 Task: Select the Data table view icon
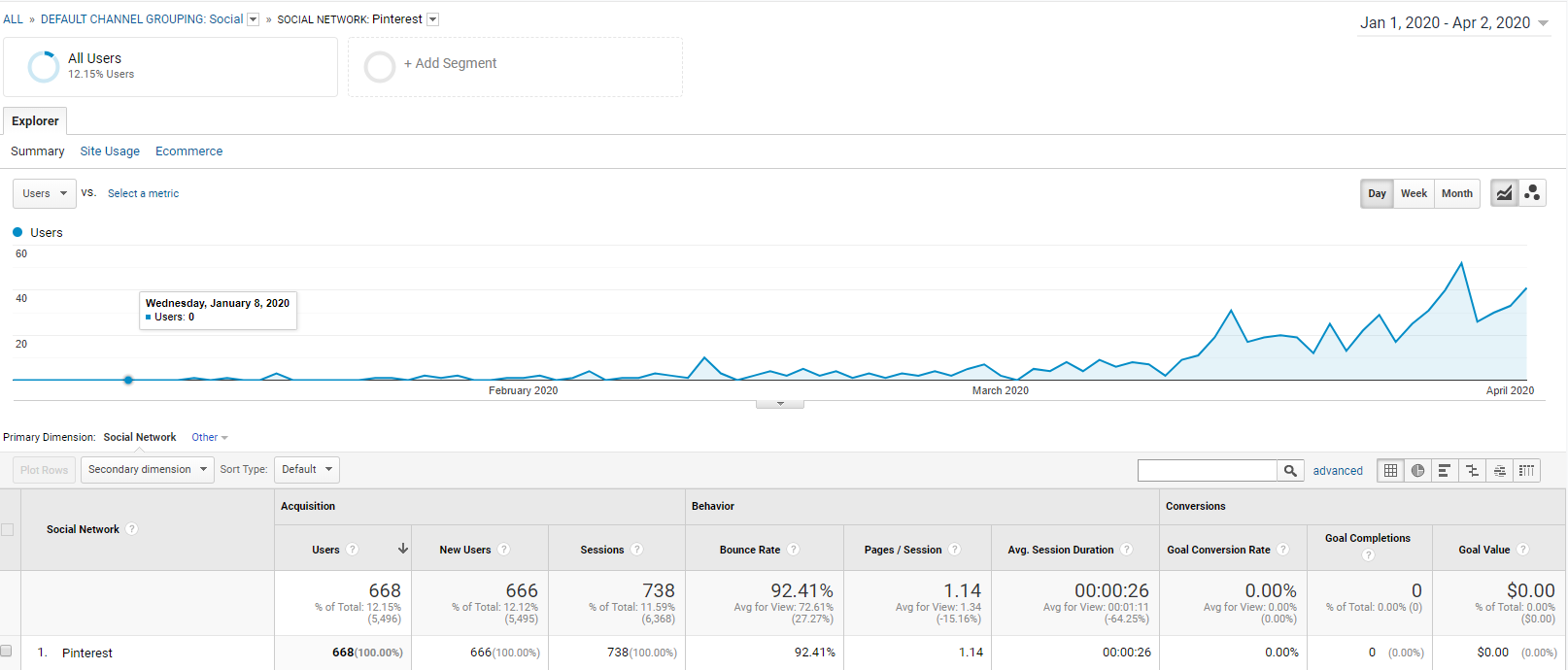[1390, 470]
